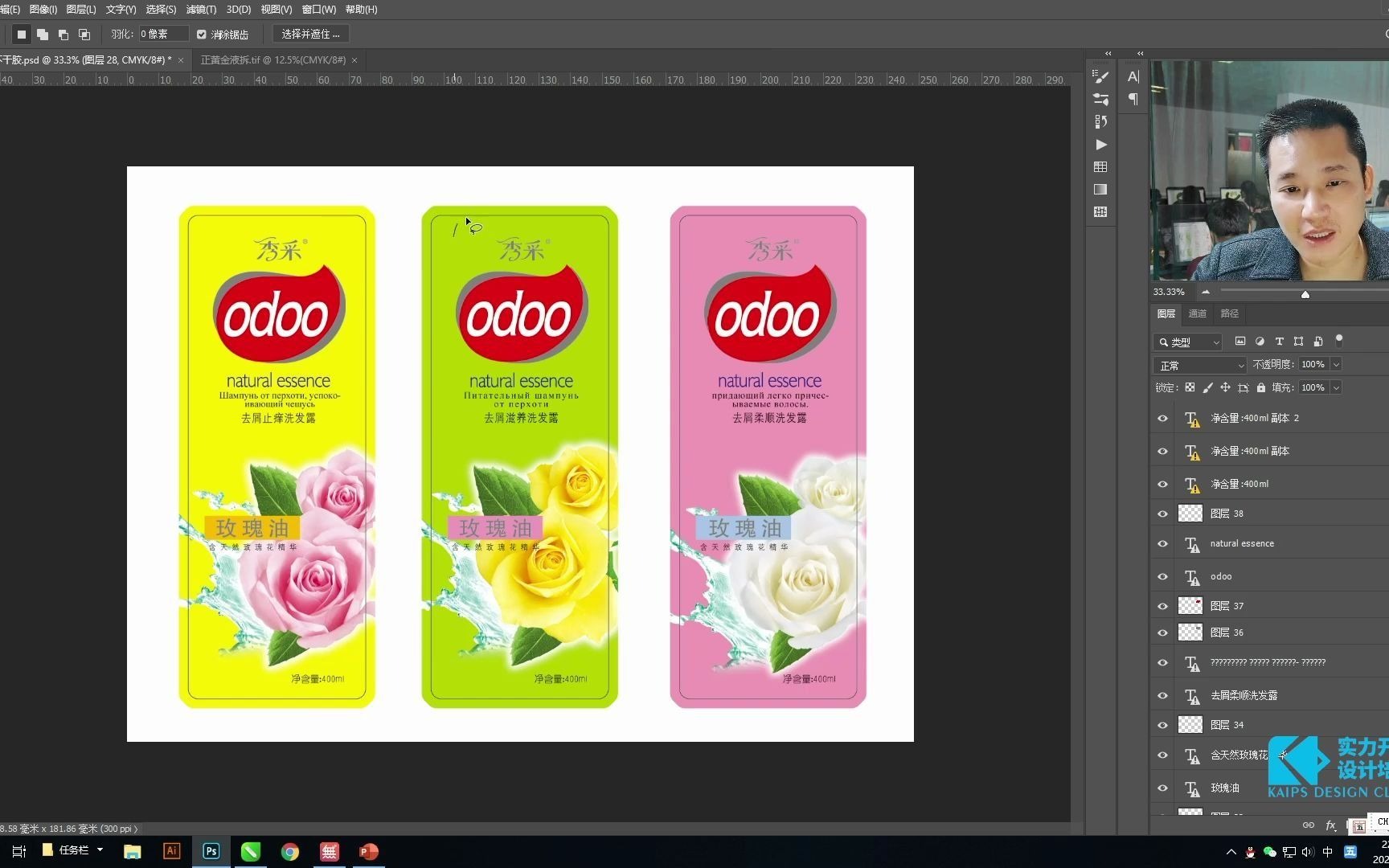Open the blend mode 正常 dropdown
1389x868 pixels.
click(1199, 365)
